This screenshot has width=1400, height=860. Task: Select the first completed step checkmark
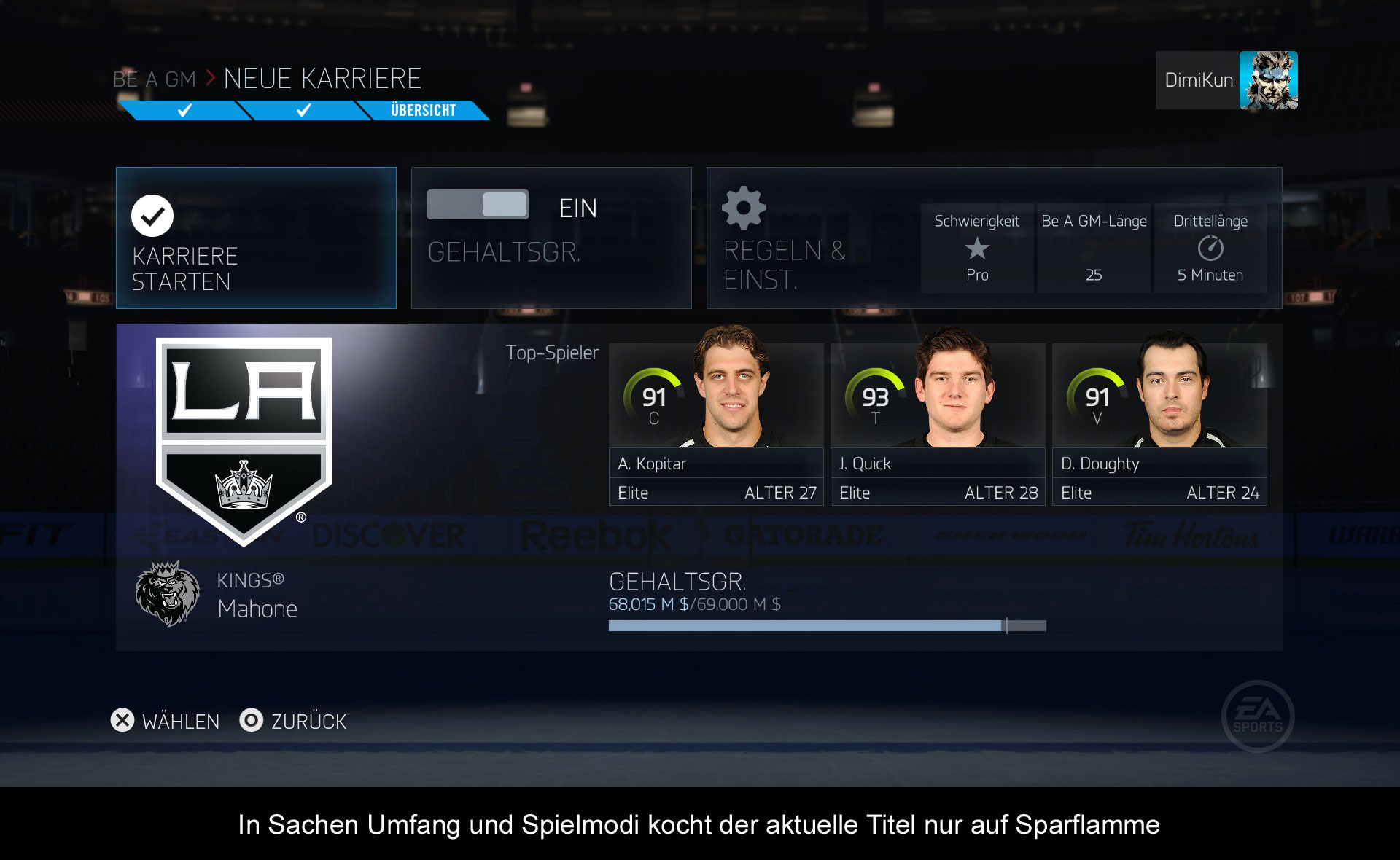click(x=184, y=110)
